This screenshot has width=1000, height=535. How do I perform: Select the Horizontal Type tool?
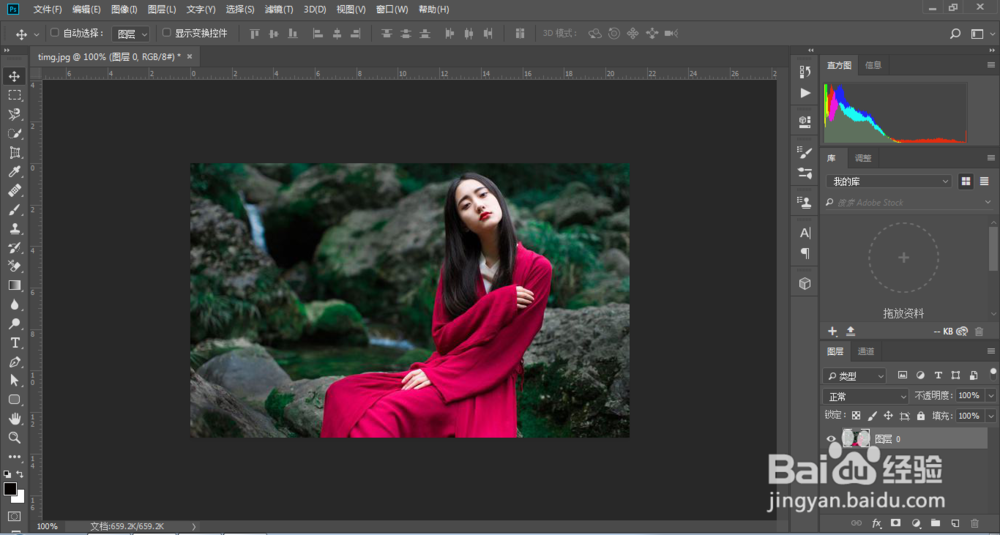tap(15, 343)
